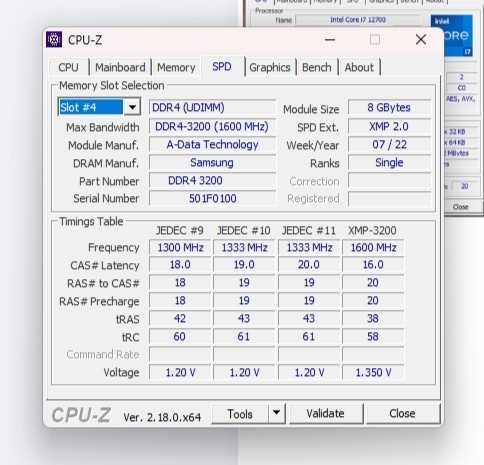This screenshot has height=465, width=484.
Task: Click the Intel Core logo in background window
Action: 456,35
